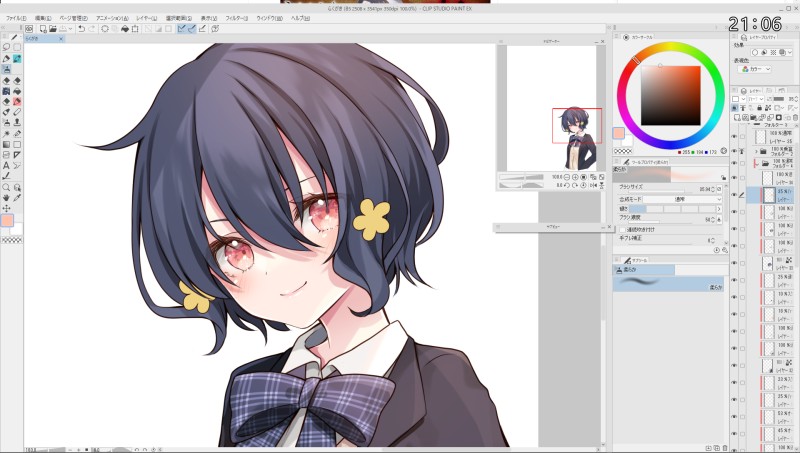Open the ウィンドウ menu
Image resolution: width=800 pixels, height=453 pixels.
[x=269, y=18]
